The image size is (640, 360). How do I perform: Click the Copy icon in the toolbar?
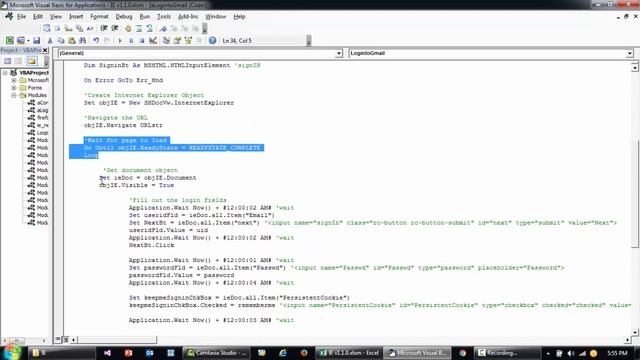click(61, 40)
